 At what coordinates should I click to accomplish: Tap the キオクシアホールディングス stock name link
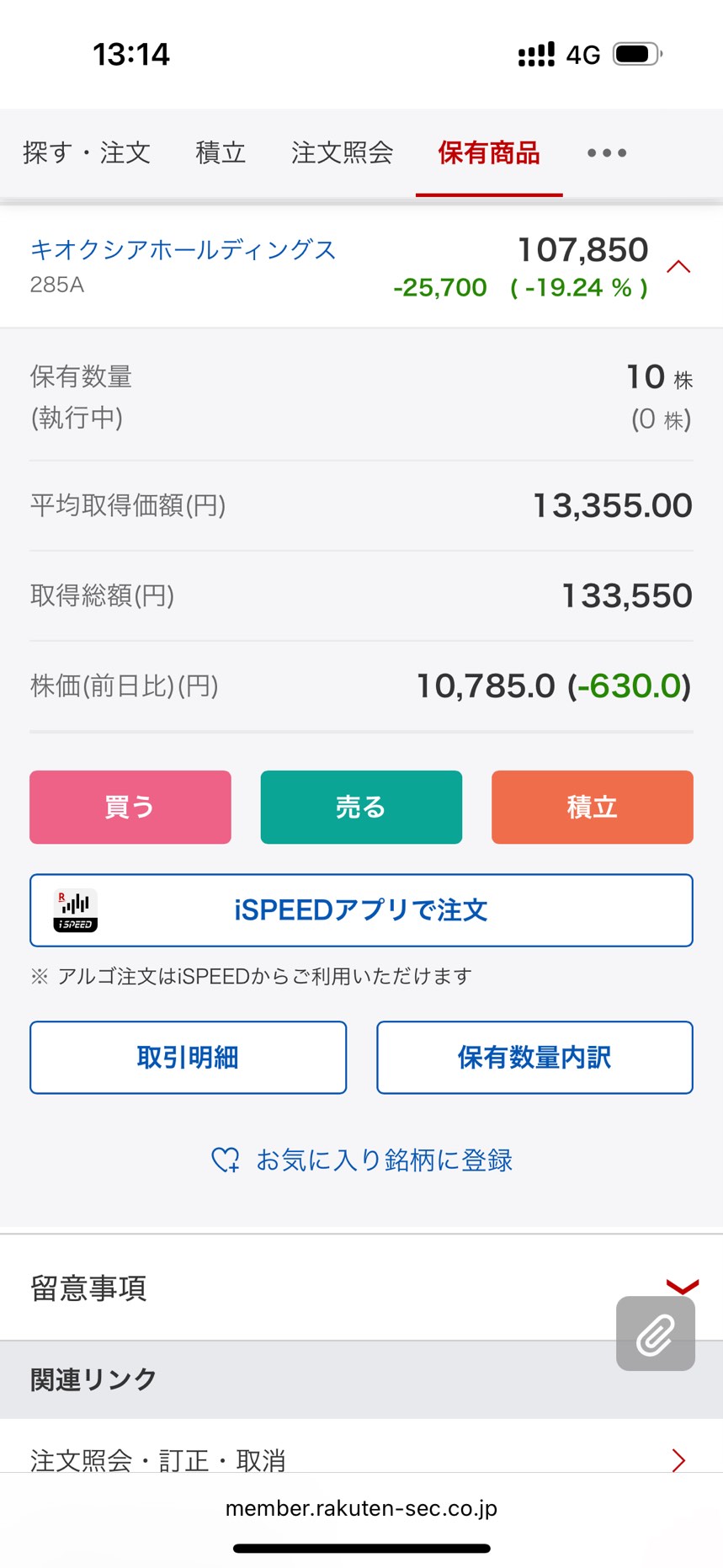point(183,249)
